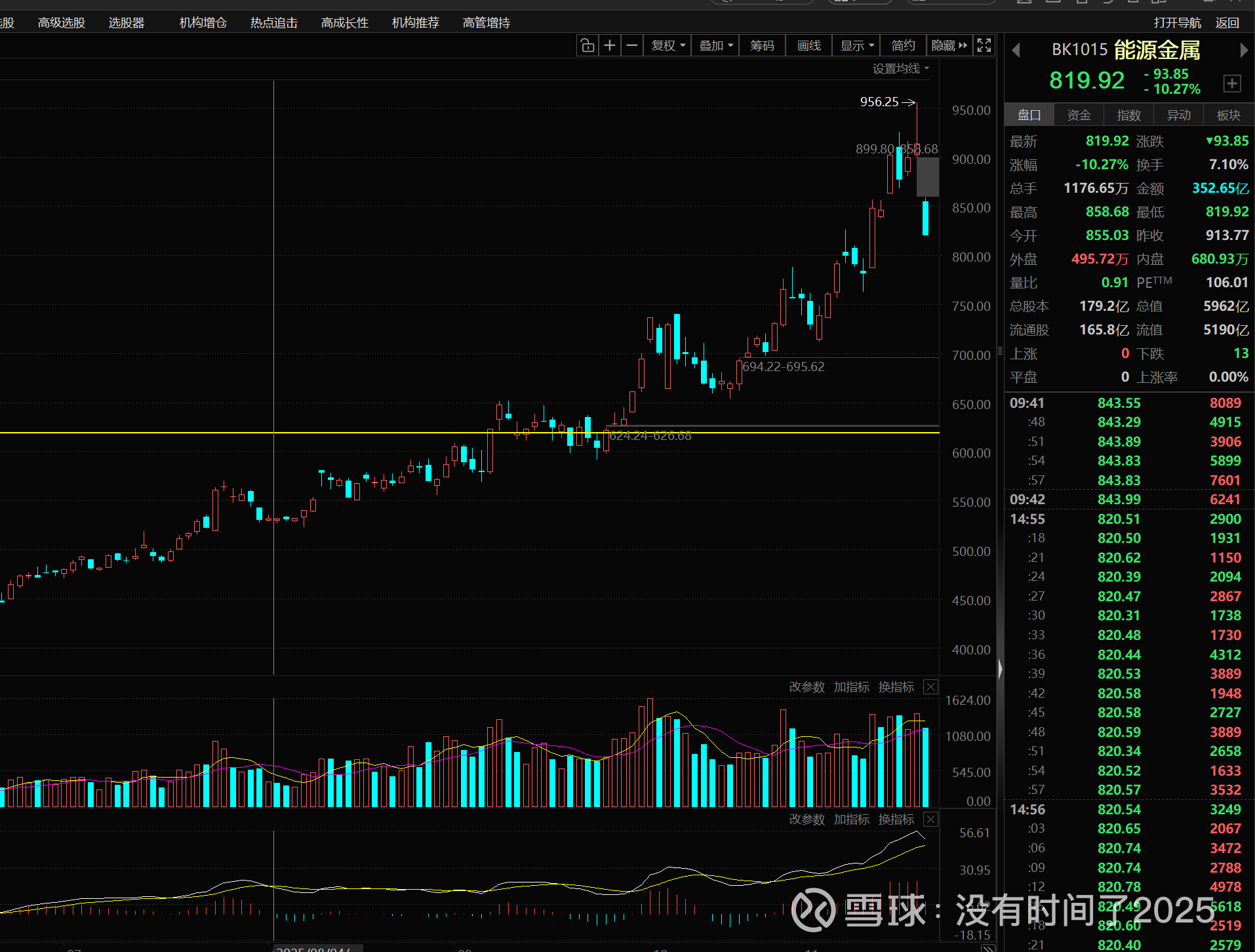1255x952 pixels.
Task: Click 换指标 on the volume panel
Action: click(896, 687)
